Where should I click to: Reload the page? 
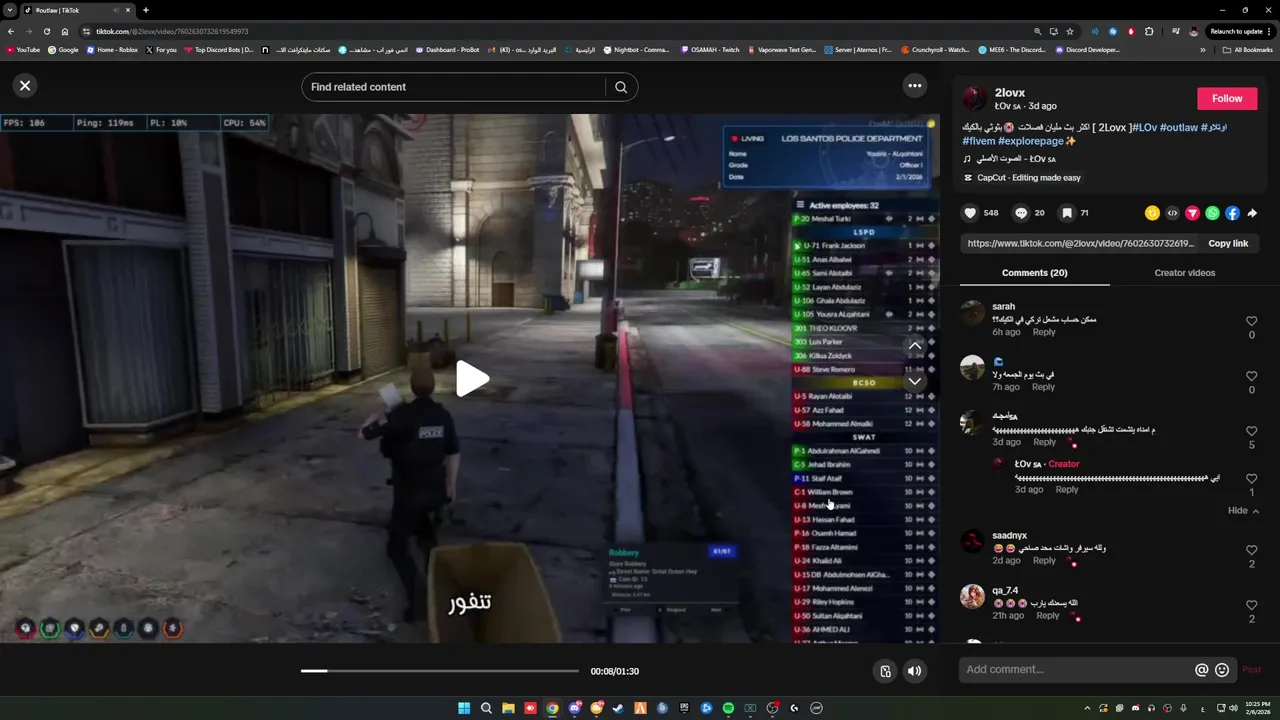(46, 31)
